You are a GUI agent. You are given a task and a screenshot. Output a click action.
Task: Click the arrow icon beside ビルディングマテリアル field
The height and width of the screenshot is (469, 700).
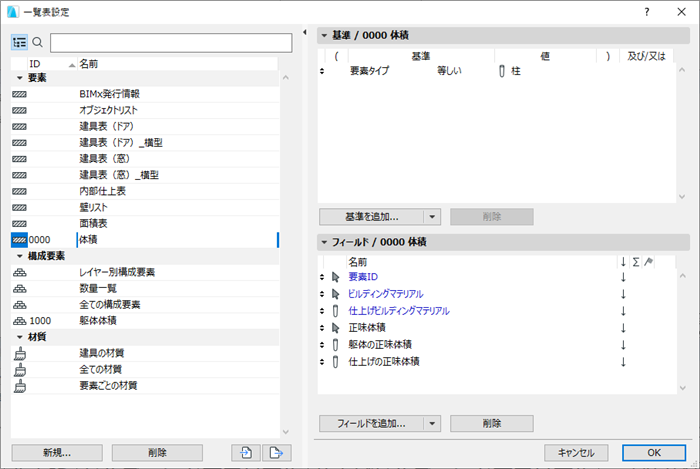click(336, 294)
